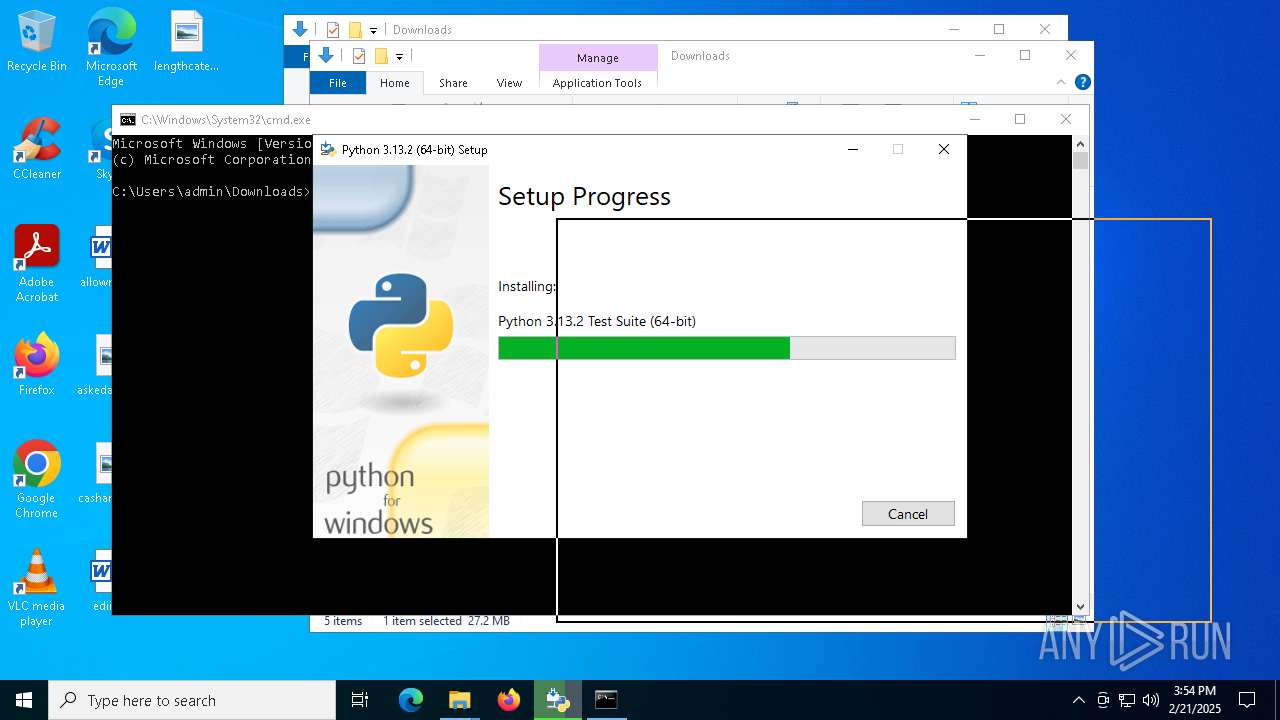This screenshot has height=720, width=1280.
Task: Click New folder icon in front Downloads toolbar
Action: coord(381,56)
